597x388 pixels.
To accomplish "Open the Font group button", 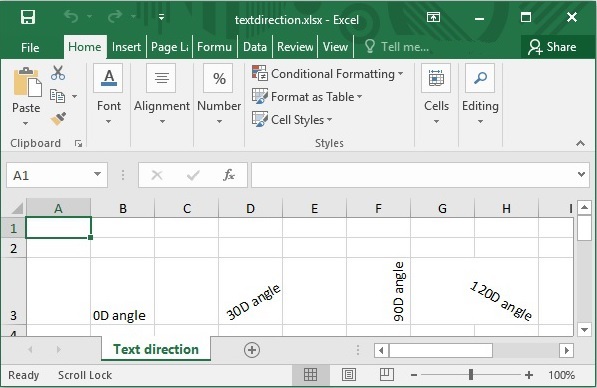I will pyautogui.click(x=109, y=94).
